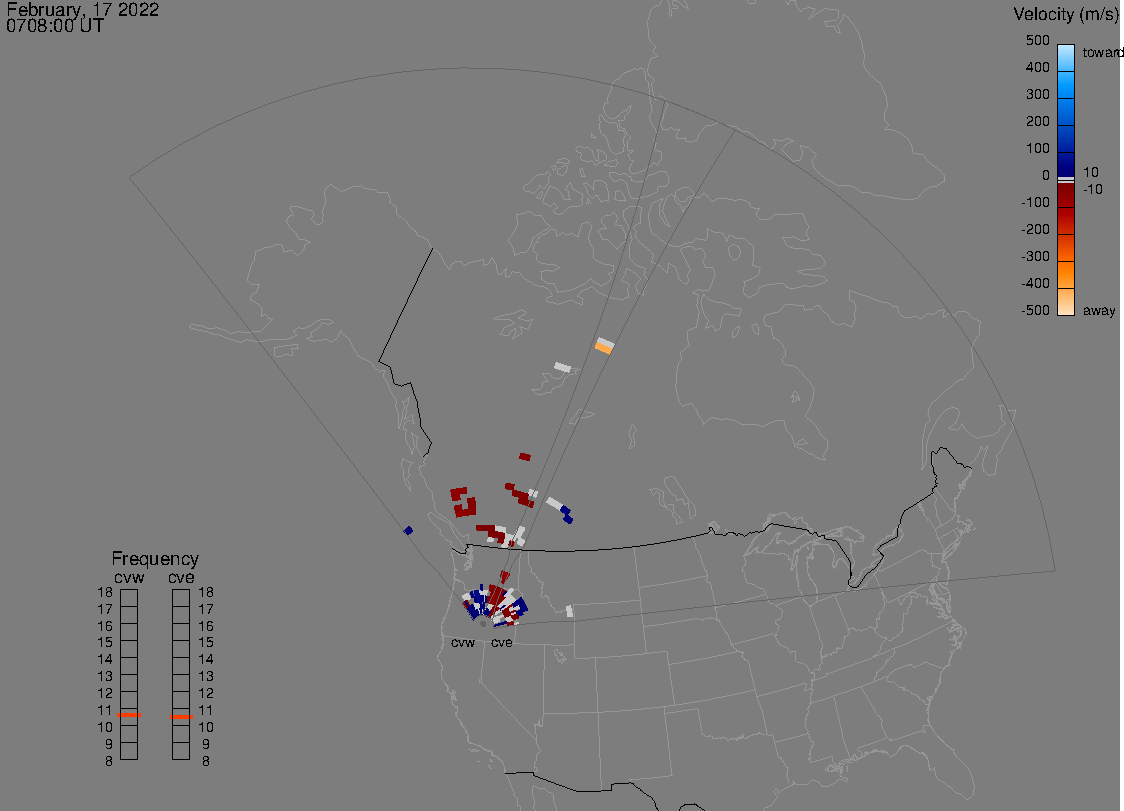The image size is (1124, 811).
Task: Click the 200 value on velocity scale
Action: 1037,121
